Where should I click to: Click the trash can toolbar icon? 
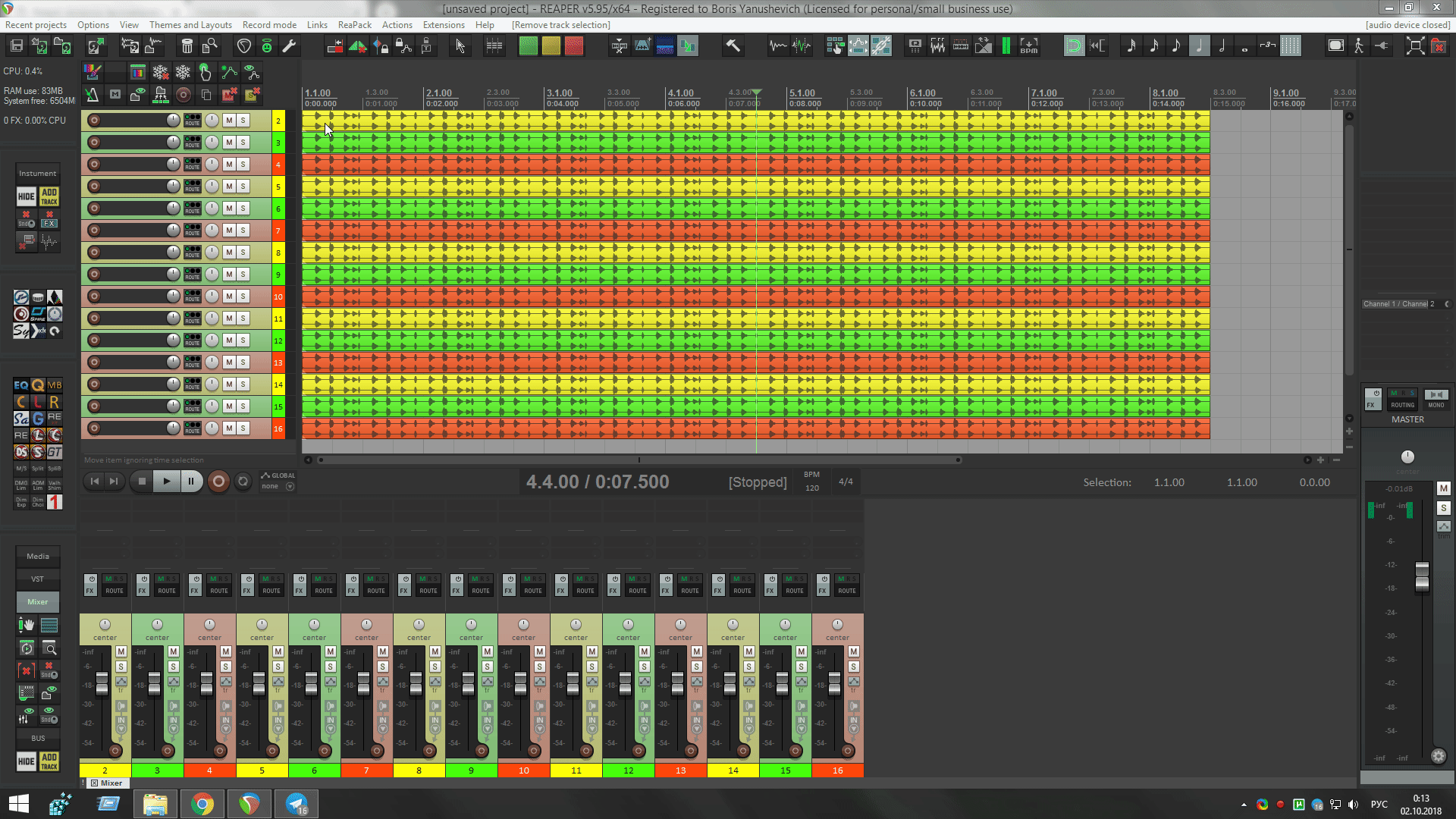pos(187,46)
